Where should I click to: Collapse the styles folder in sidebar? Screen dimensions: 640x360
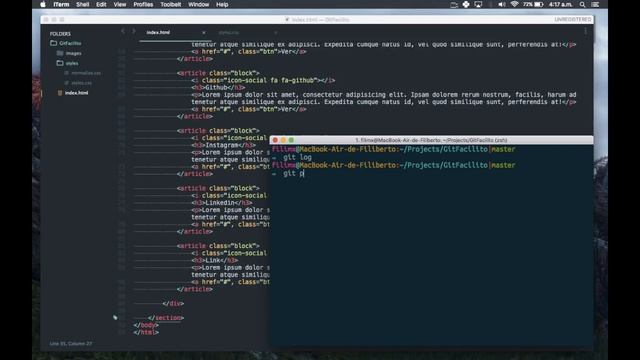tap(67, 63)
